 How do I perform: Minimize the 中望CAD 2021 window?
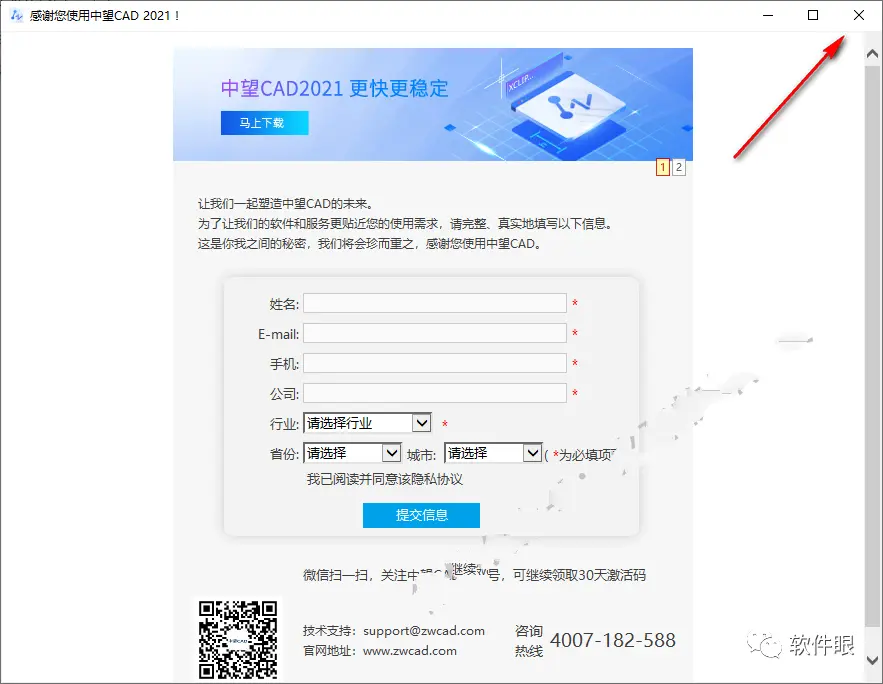pyautogui.click(x=768, y=15)
